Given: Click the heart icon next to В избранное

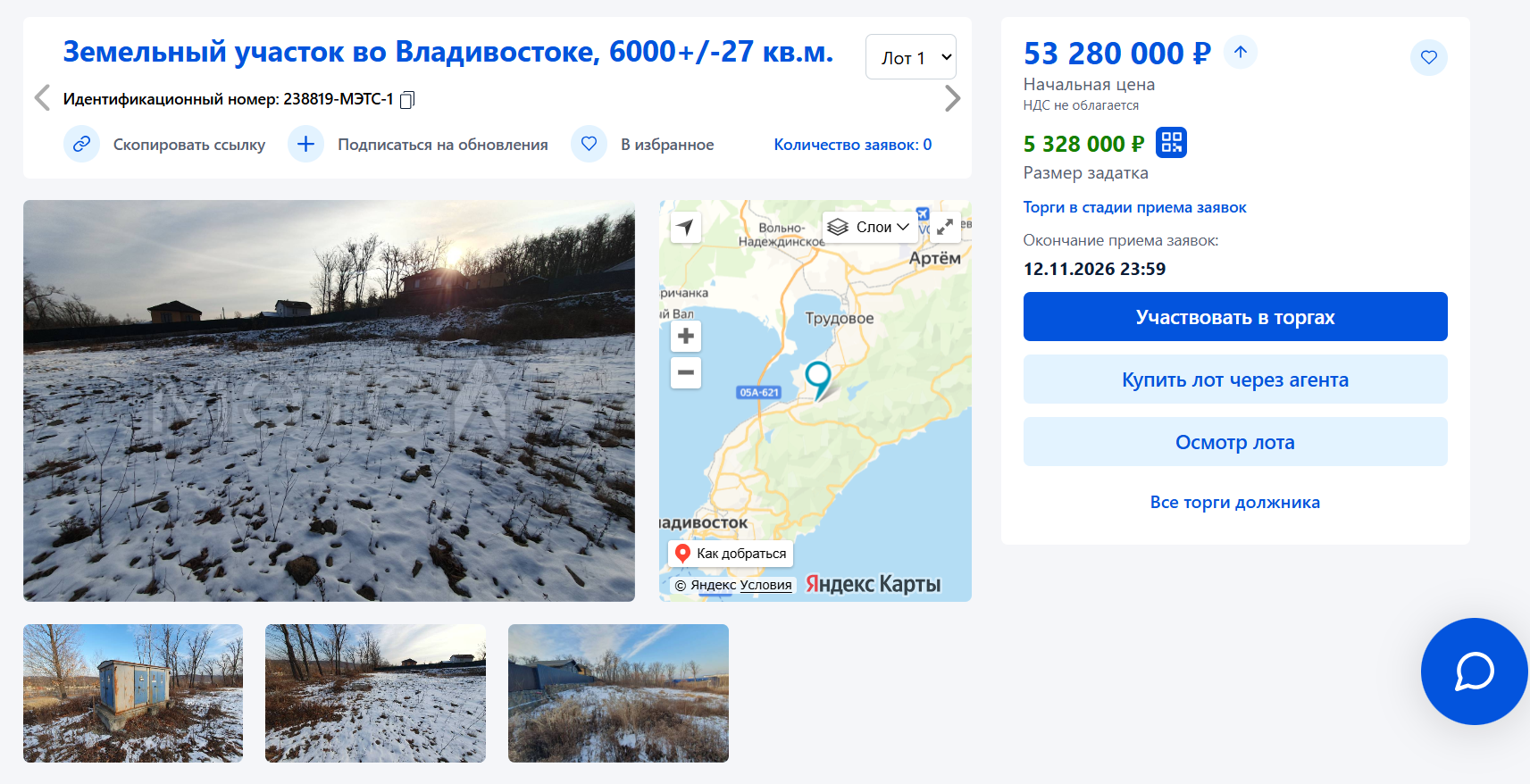Looking at the screenshot, I should [x=589, y=144].
